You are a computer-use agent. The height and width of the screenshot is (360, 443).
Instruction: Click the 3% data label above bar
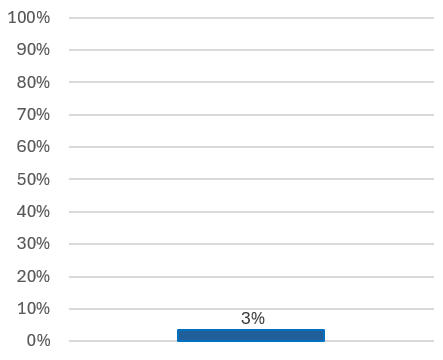tap(253, 318)
